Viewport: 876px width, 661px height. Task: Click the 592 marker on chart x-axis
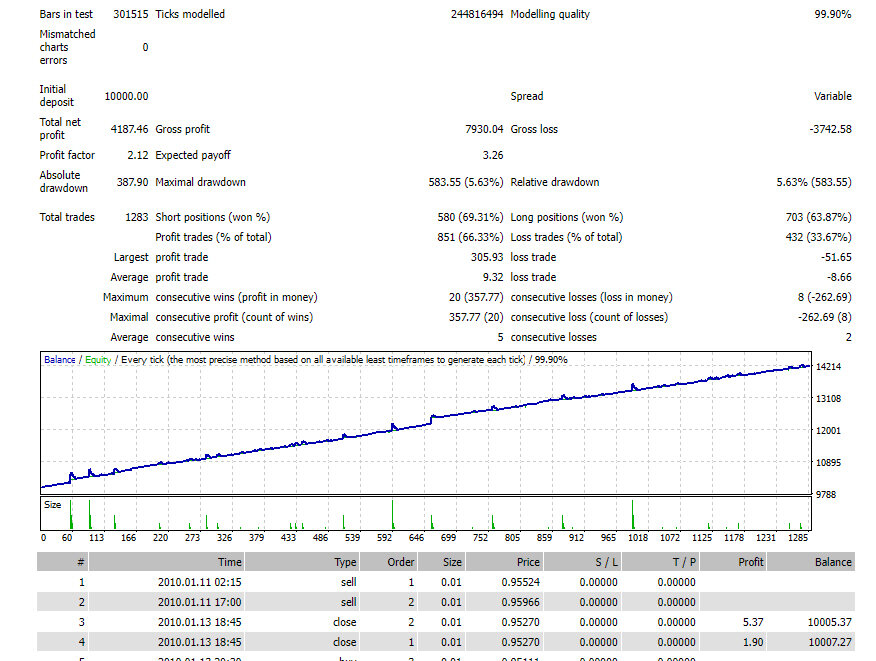[x=384, y=538]
